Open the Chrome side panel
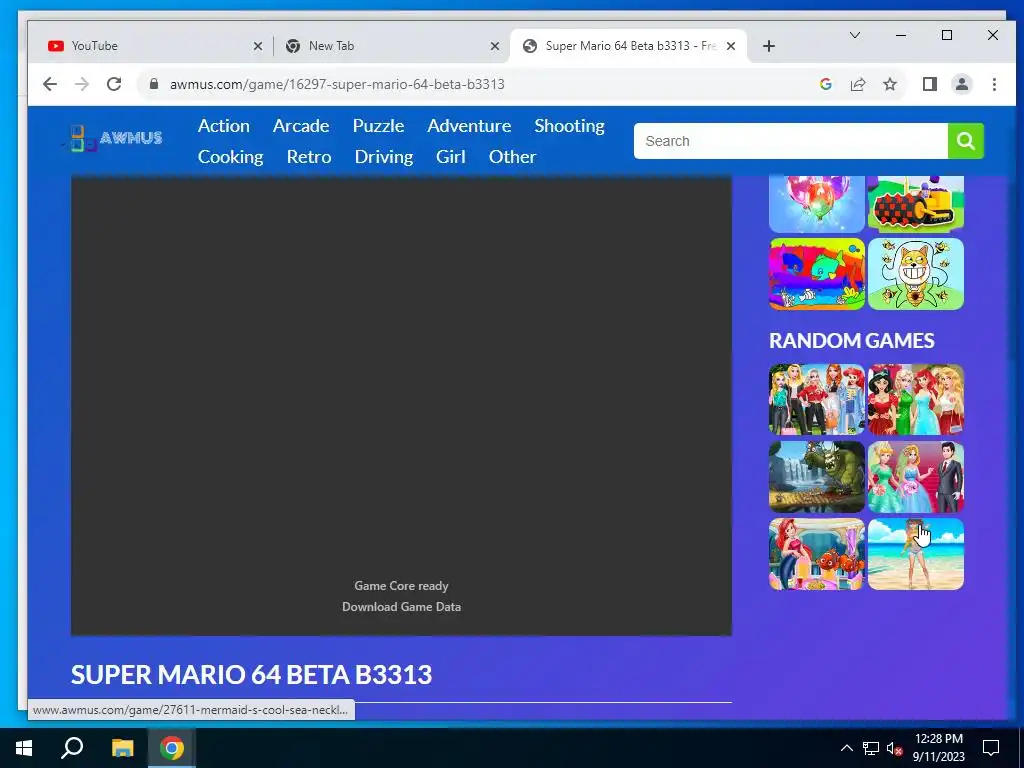Viewport: 1024px width, 768px height. (x=930, y=84)
